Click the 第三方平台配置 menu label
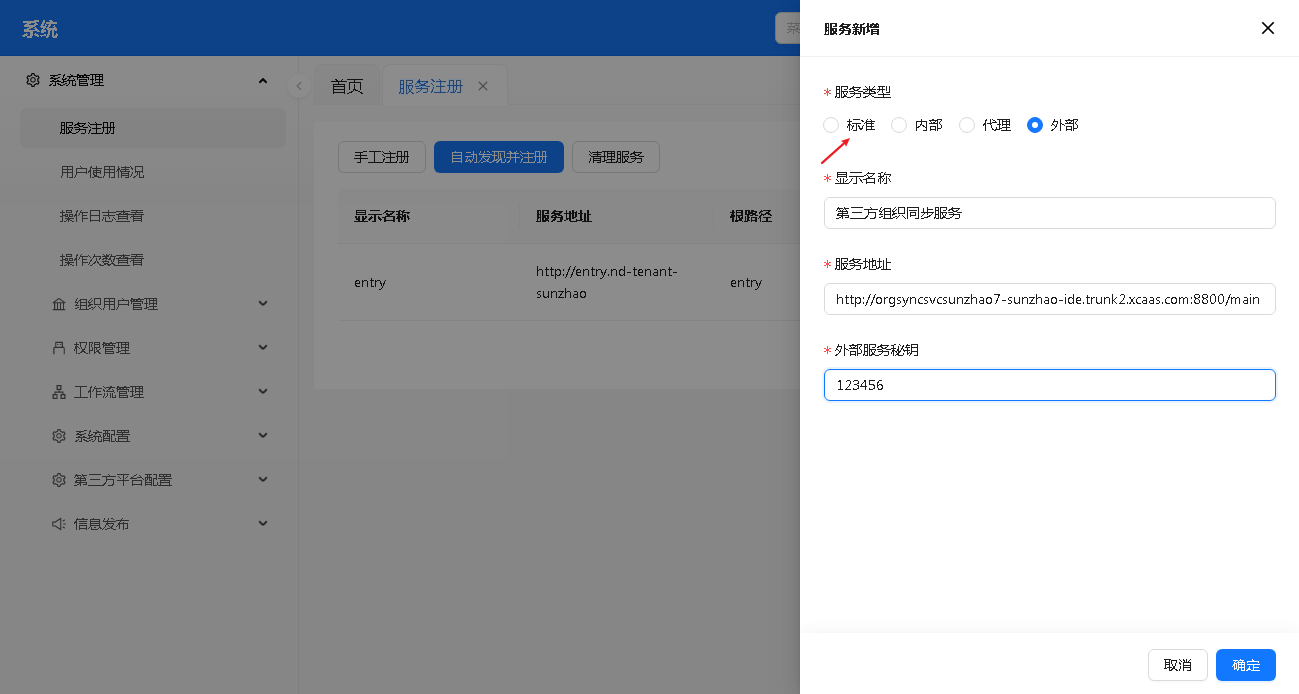 123,480
